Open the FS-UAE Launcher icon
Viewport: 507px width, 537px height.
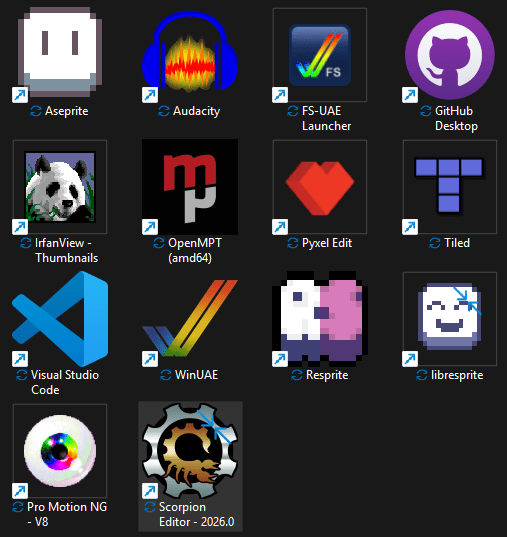(x=320, y=55)
